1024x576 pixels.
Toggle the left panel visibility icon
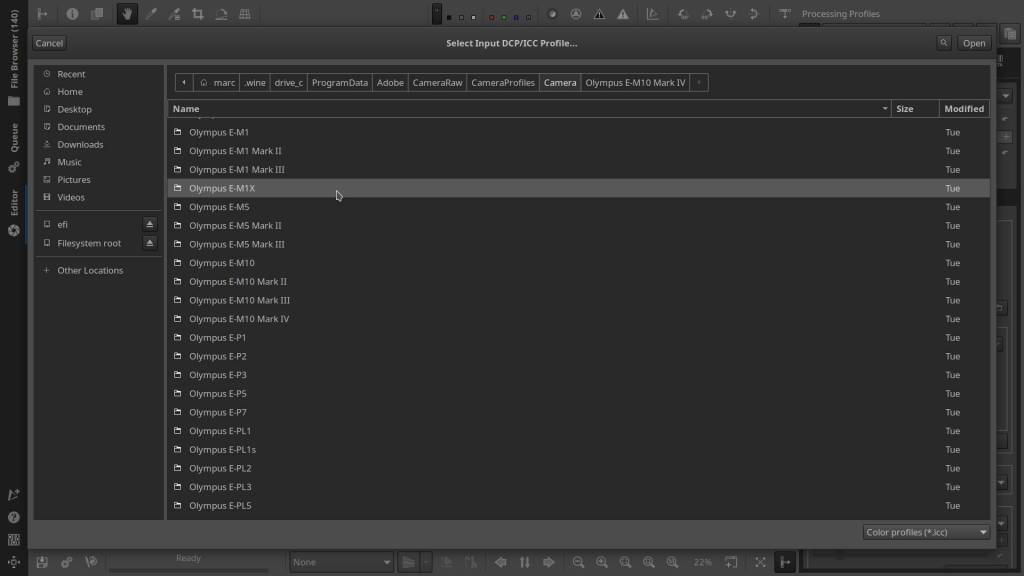(x=42, y=14)
